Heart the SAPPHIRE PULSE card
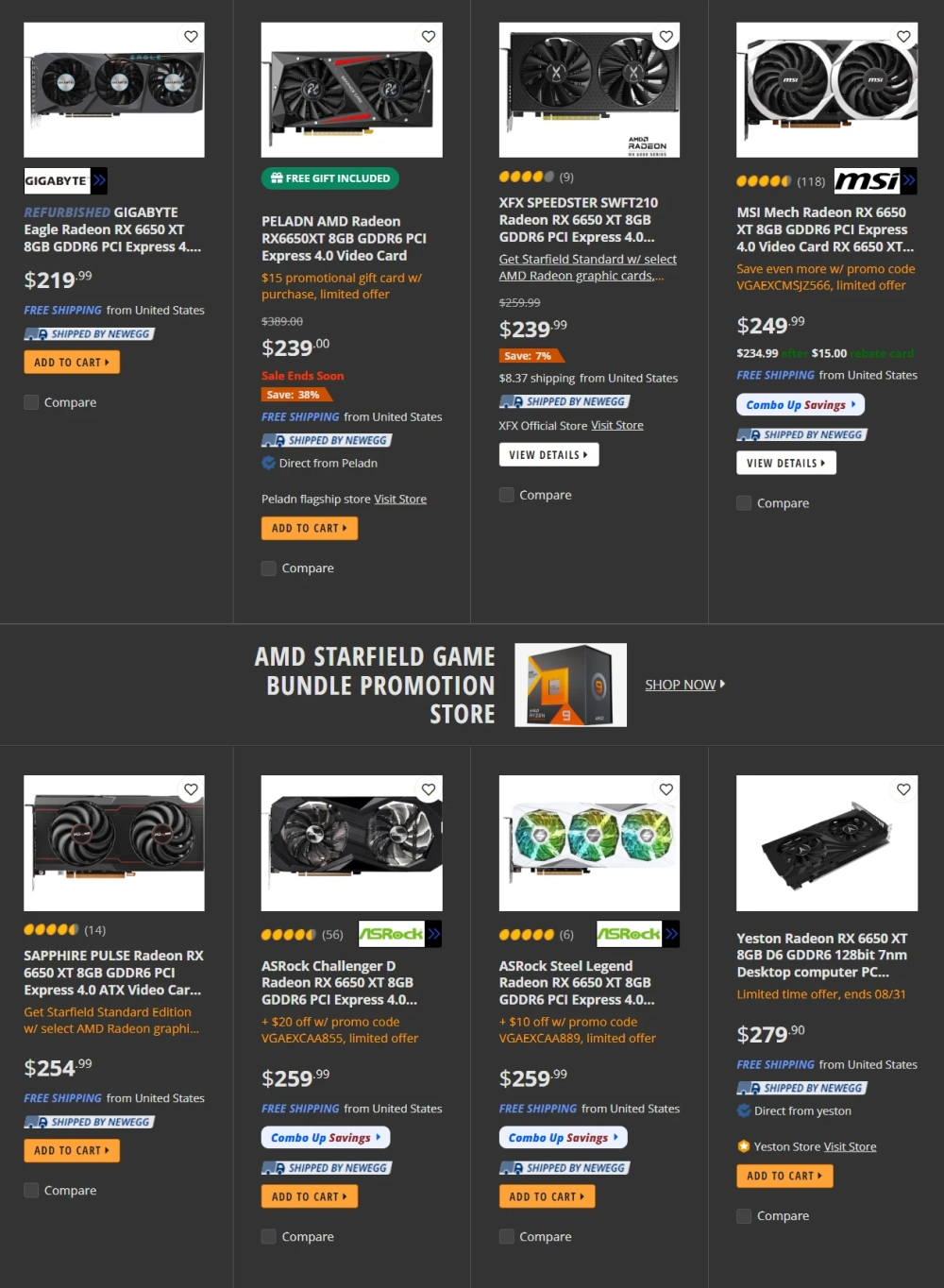This screenshot has width=944, height=1288. [x=191, y=789]
